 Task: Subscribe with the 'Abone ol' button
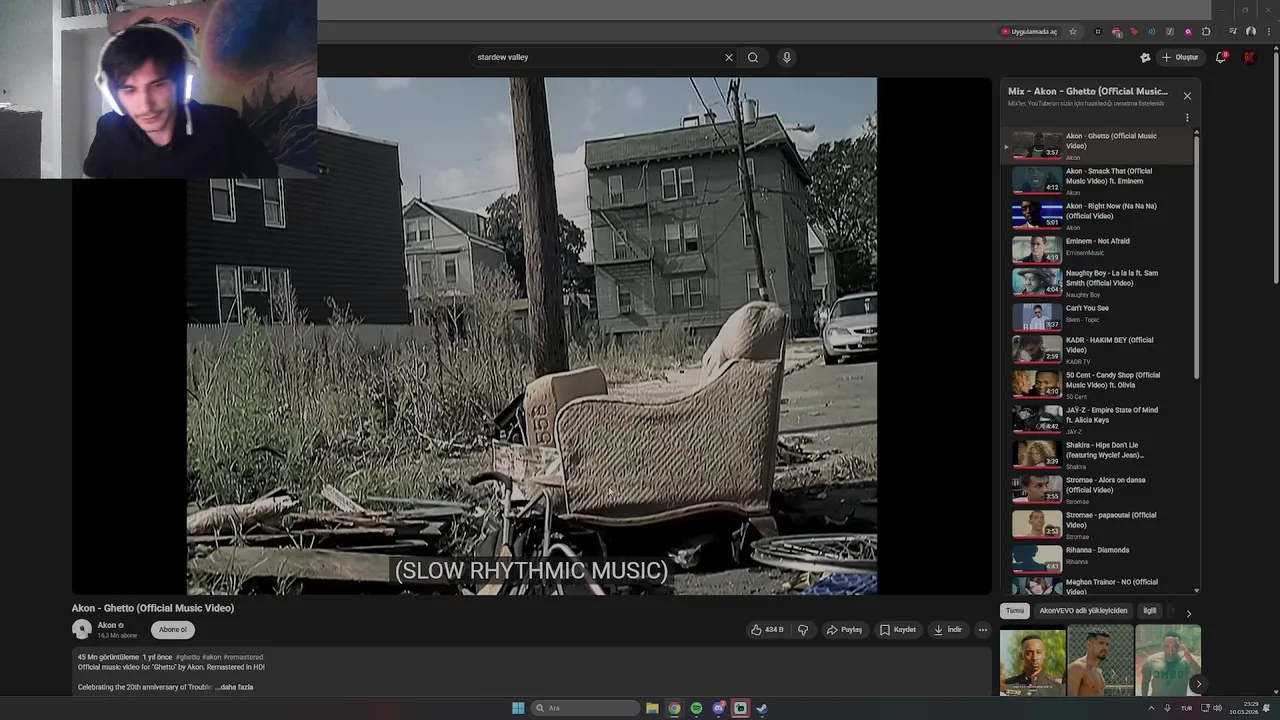[x=173, y=630]
